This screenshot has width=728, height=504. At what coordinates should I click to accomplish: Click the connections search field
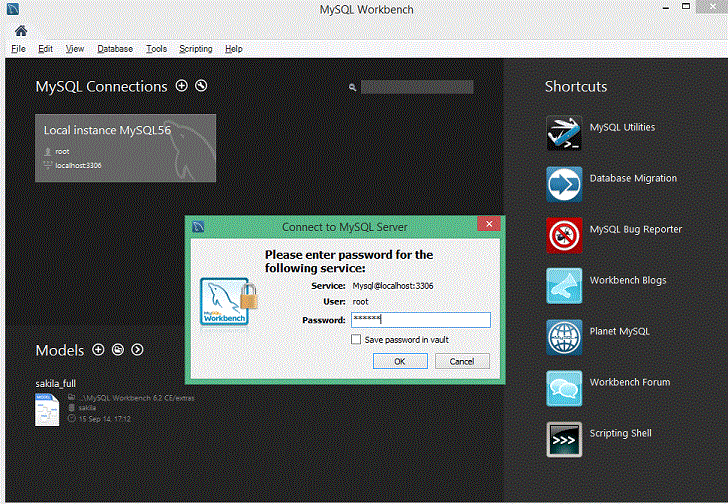[417, 87]
